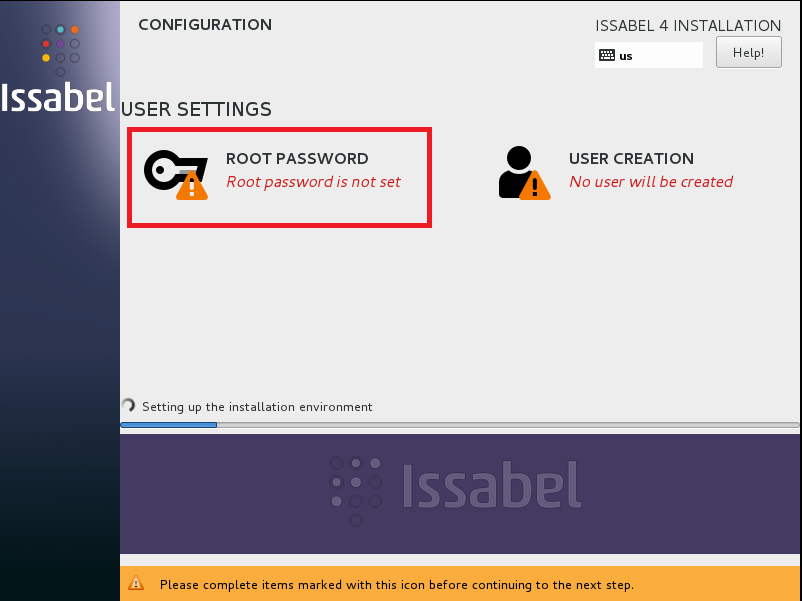Click the No user will be created text
Screen dimensions: 802x601
point(651,183)
